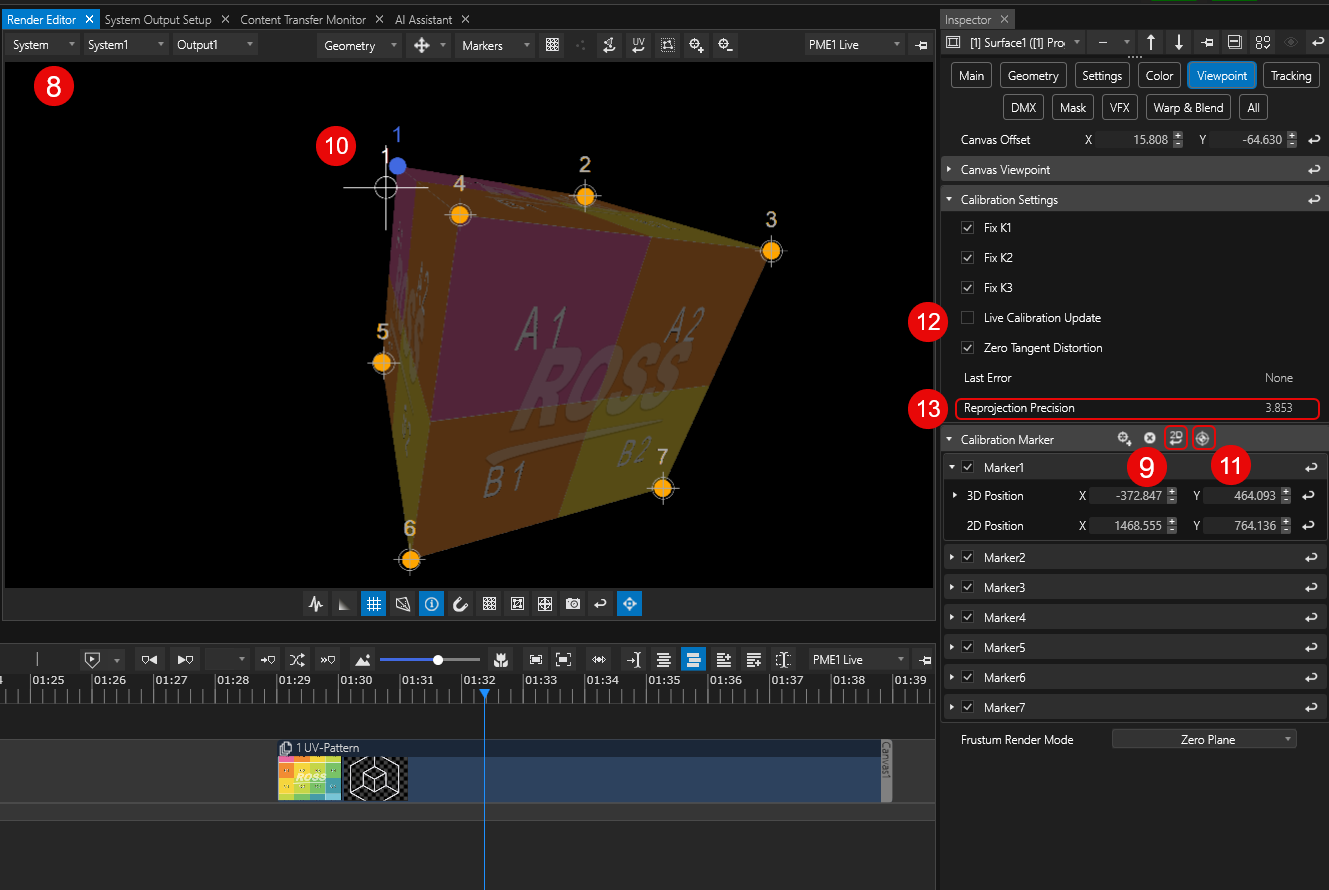Click the flower macro icon right of zoom slider
Image resolution: width=1329 pixels, height=890 pixels.
(x=502, y=660)
